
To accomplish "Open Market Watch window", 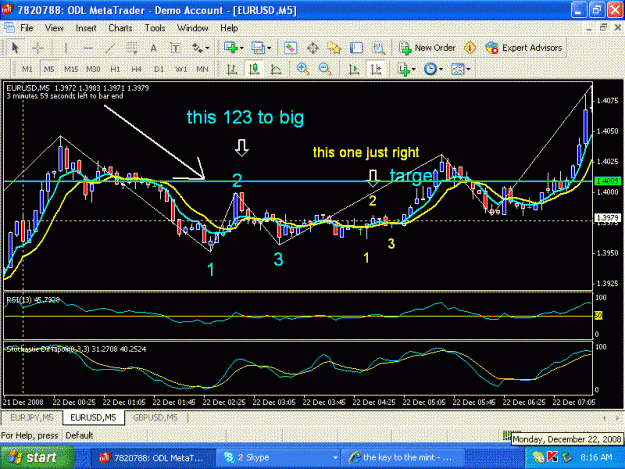I will [290, 48].
